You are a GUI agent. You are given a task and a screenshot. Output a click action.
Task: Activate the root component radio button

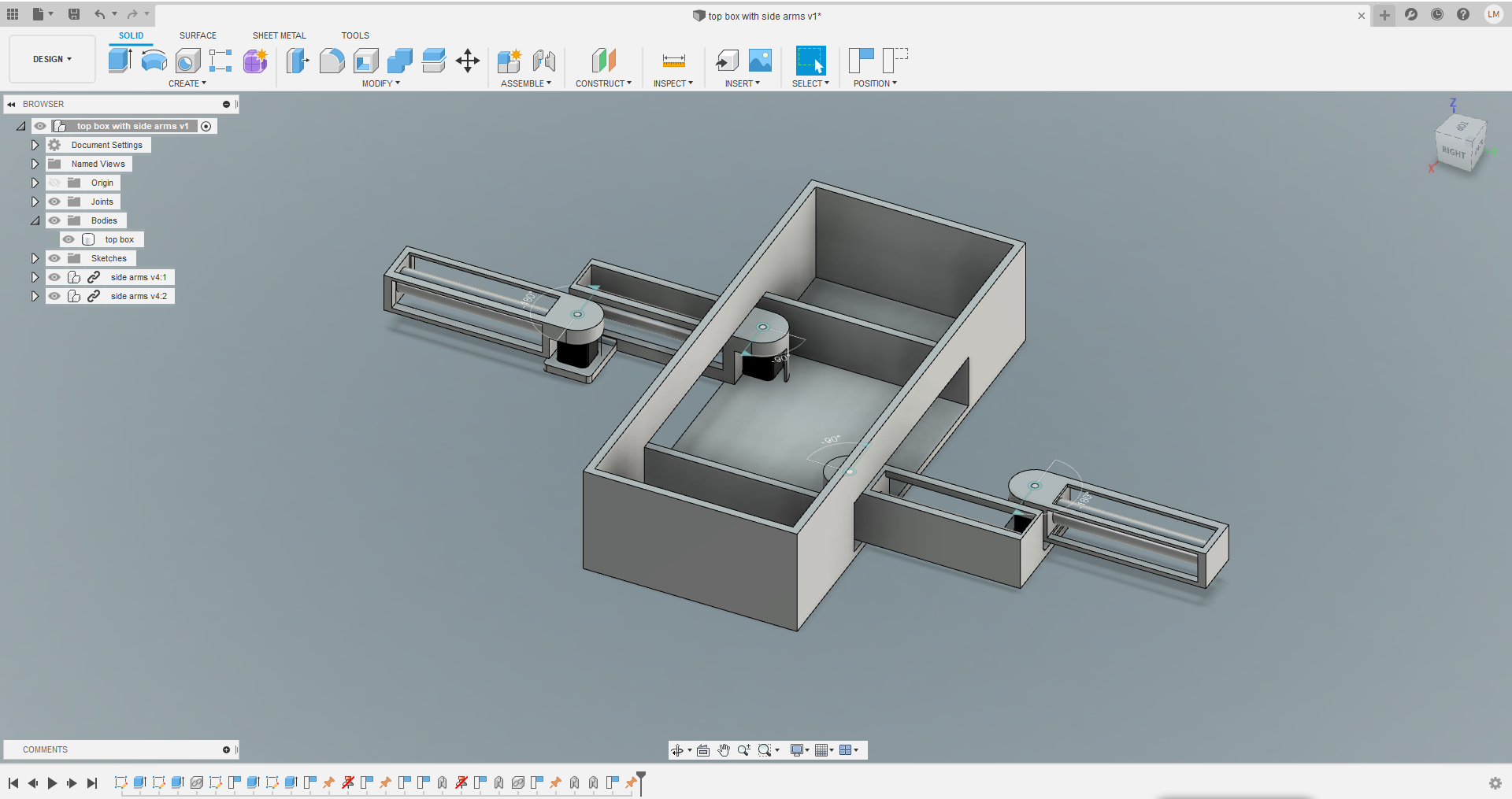[x=206, y=126]
